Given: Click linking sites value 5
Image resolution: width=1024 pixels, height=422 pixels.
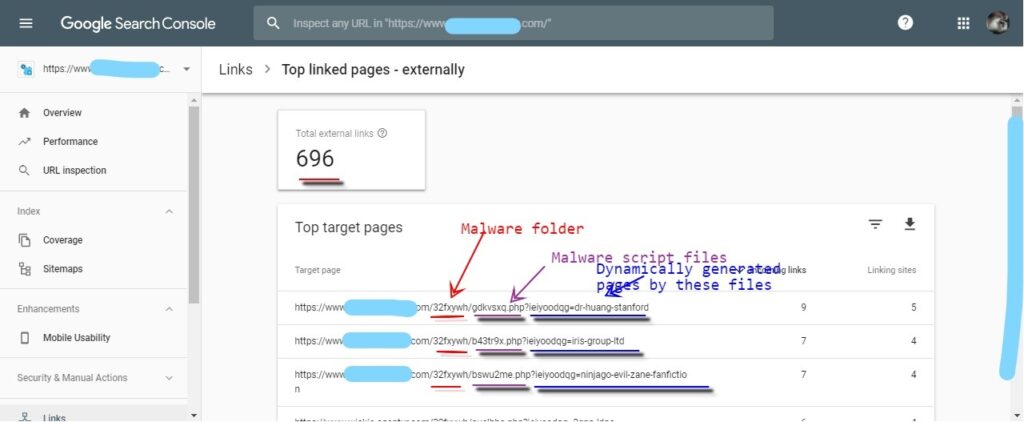Looking at the screenshot, I should tap(914, 307).
